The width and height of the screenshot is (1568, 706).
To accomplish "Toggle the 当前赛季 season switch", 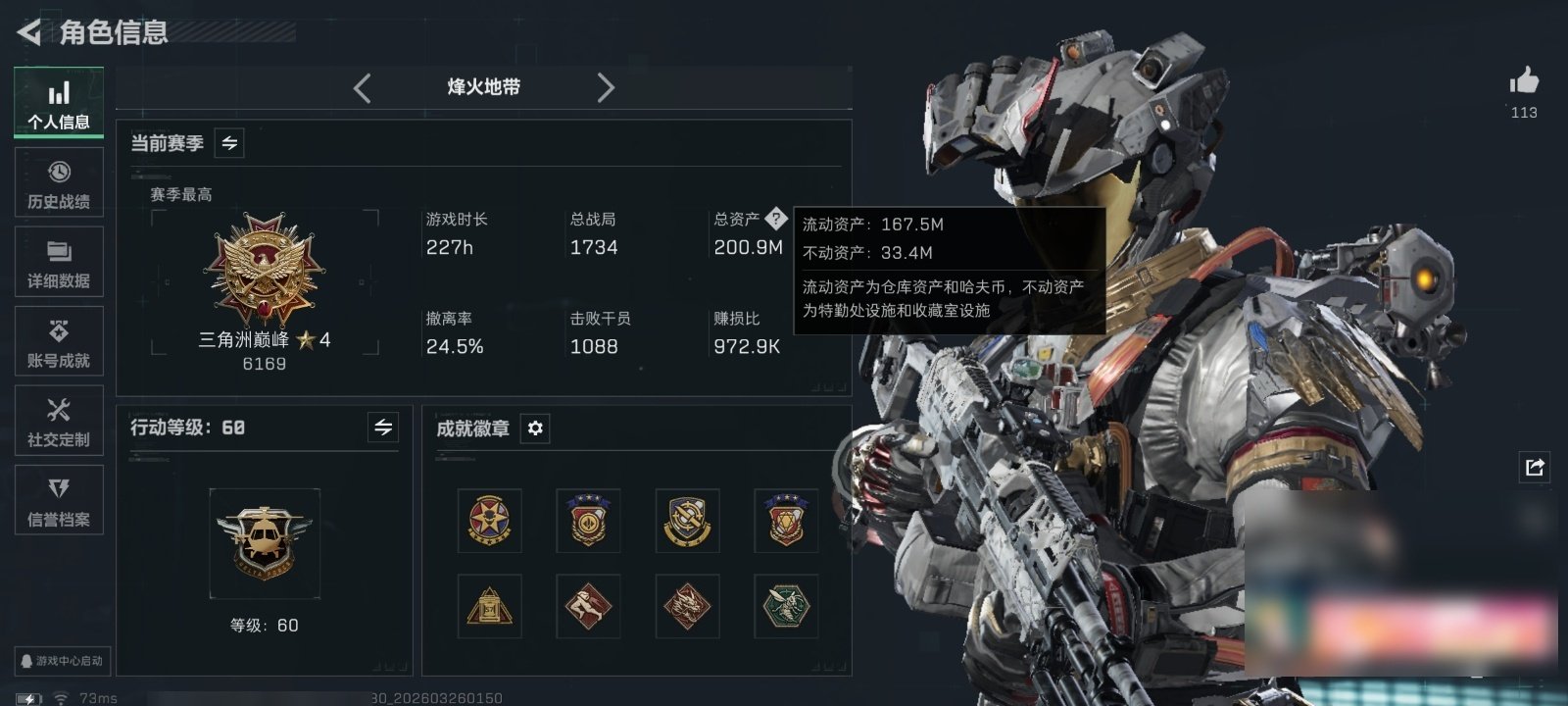I will pyautogui.click(x=229, y=143).
